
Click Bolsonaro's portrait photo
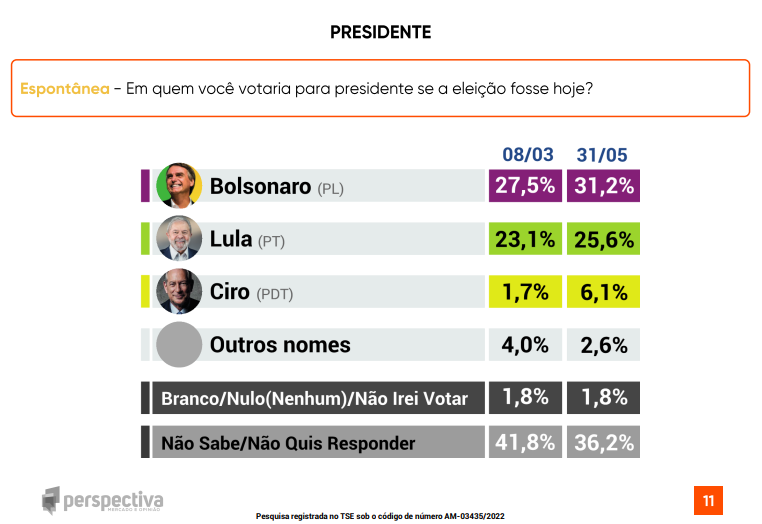click(179, 186)
